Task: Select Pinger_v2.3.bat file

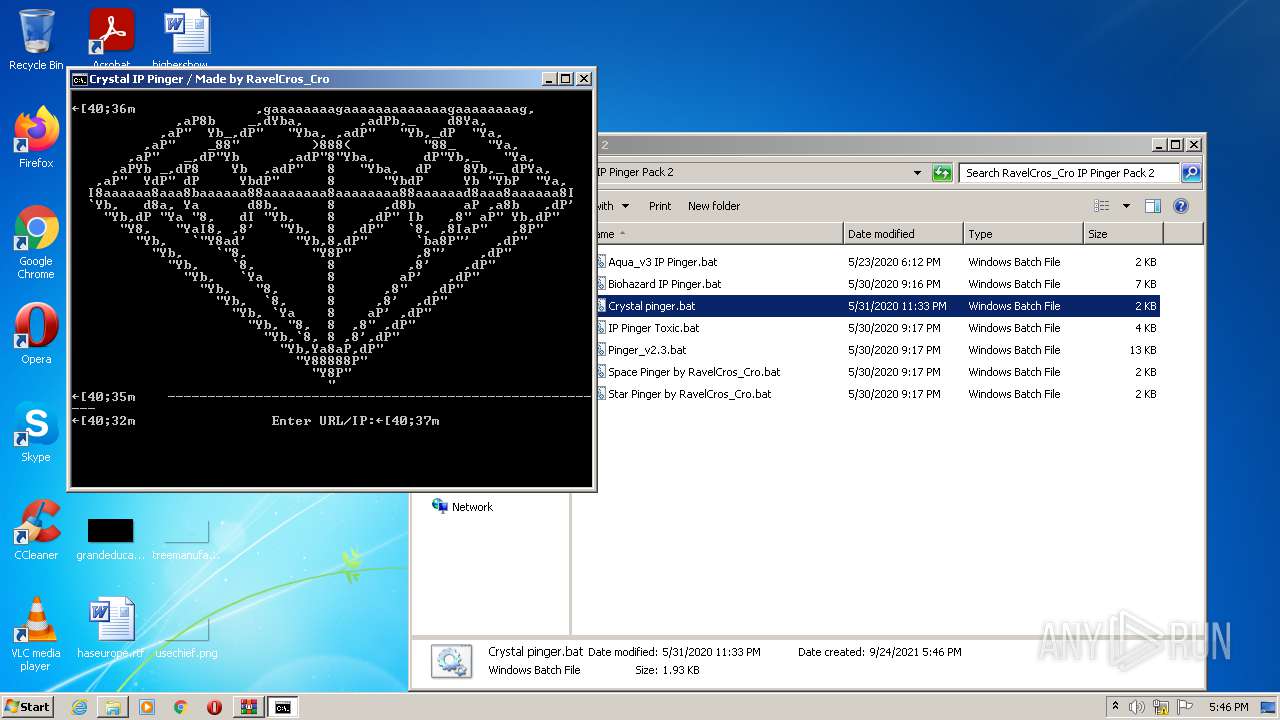Action: [647, 350]
